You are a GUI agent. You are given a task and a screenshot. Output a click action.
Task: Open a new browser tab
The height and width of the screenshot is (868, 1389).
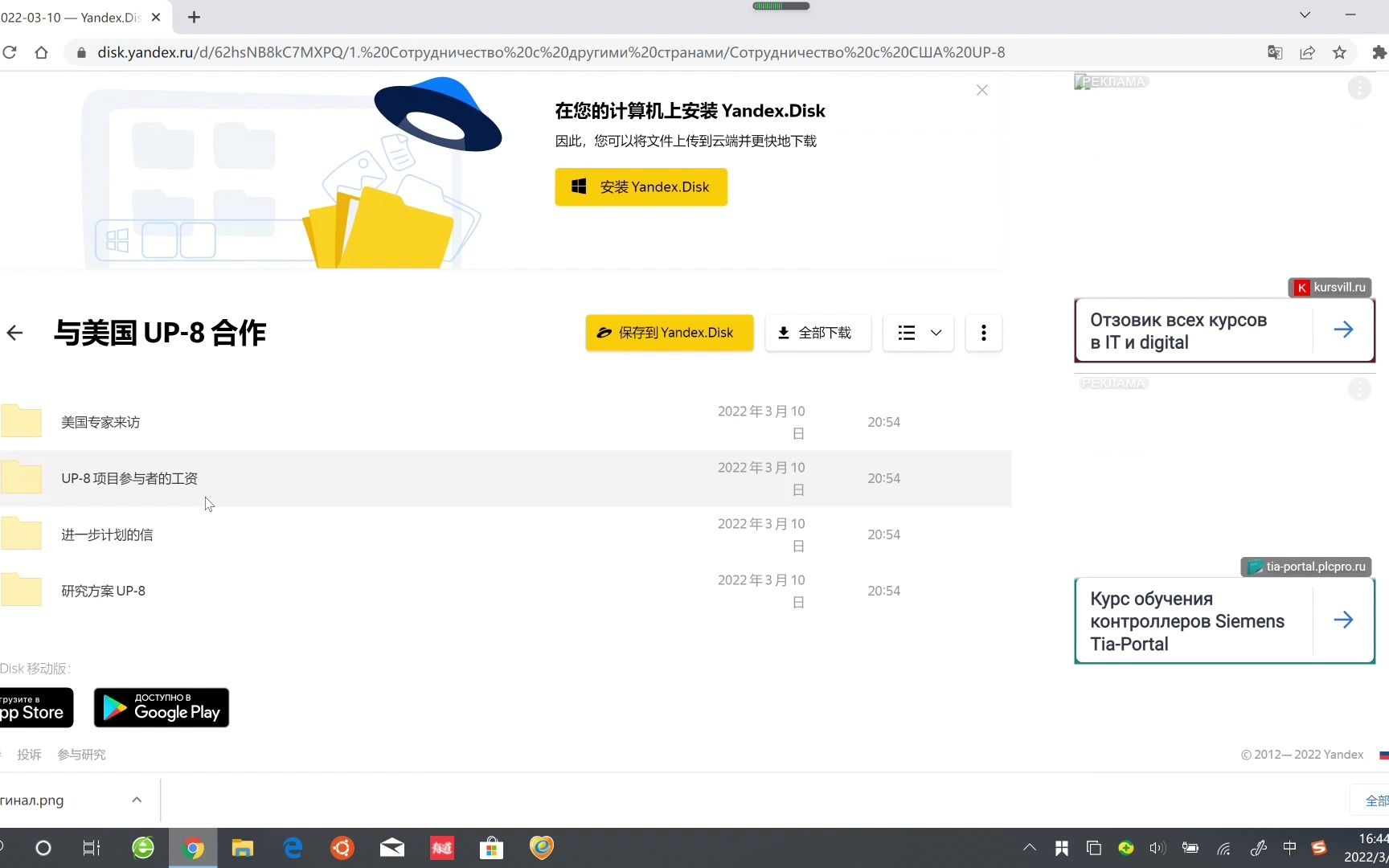click(x=194, y=17)
